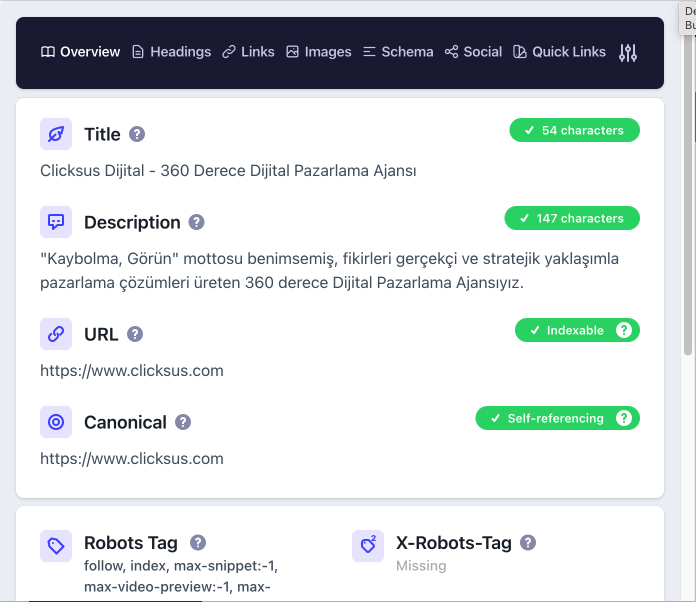Click help icon next to Title

point(137,134)
